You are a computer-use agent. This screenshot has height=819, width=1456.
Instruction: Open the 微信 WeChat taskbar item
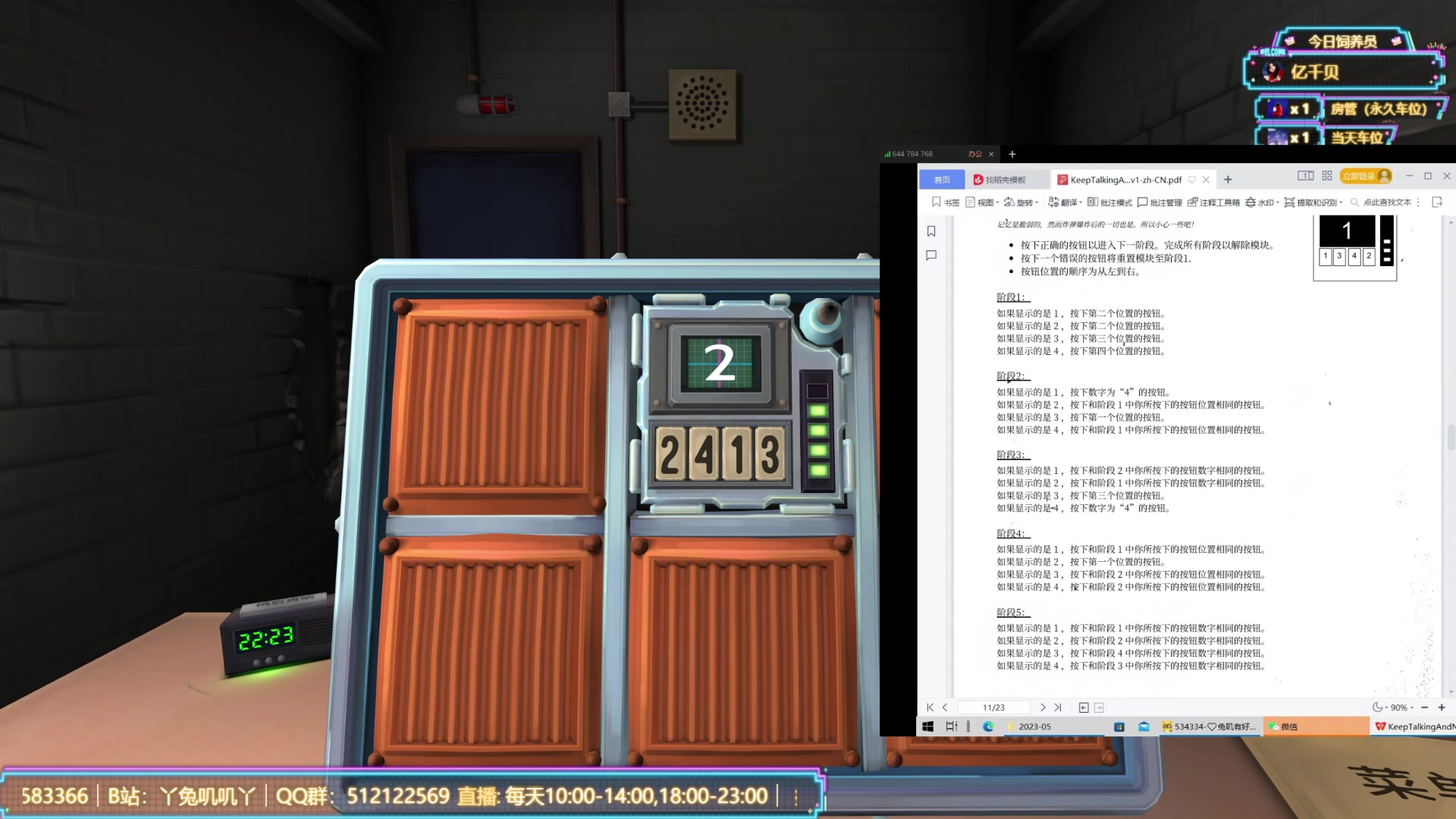pyautogui.click(x=1316, y=726)
